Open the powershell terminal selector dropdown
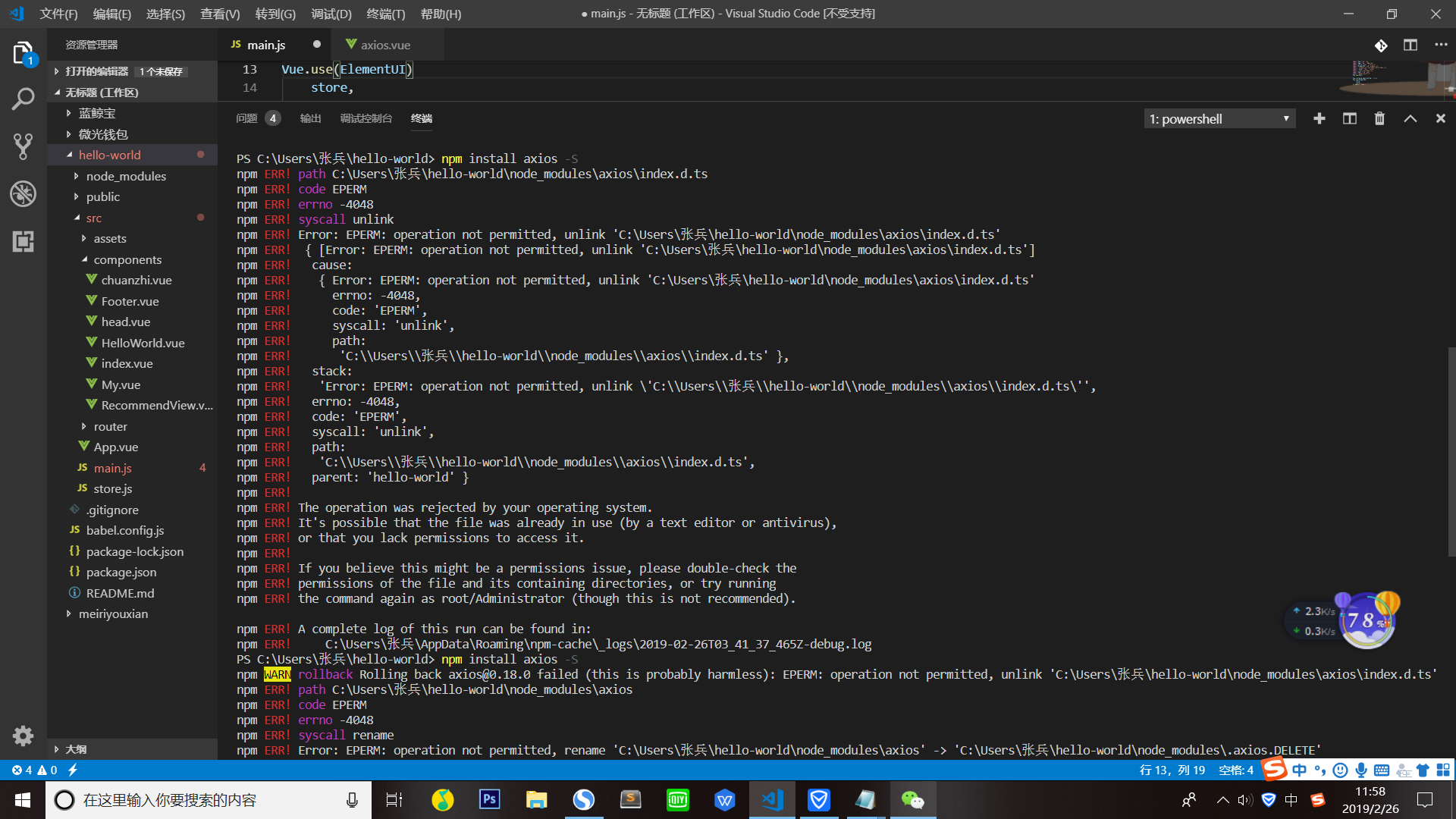The height and width of the screenshot is (819, 1456). click(1219, 119)
